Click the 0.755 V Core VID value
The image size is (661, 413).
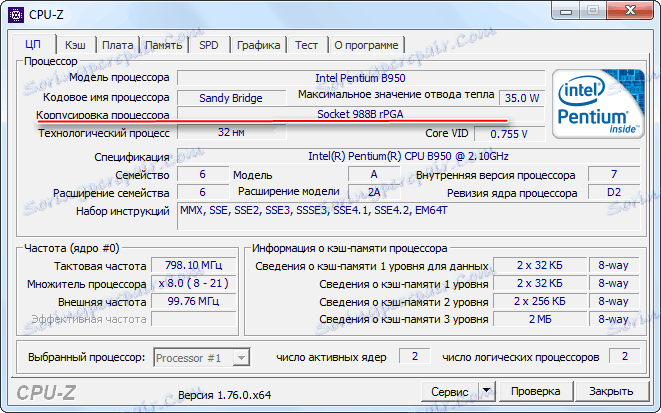click(x=509, y=134)
